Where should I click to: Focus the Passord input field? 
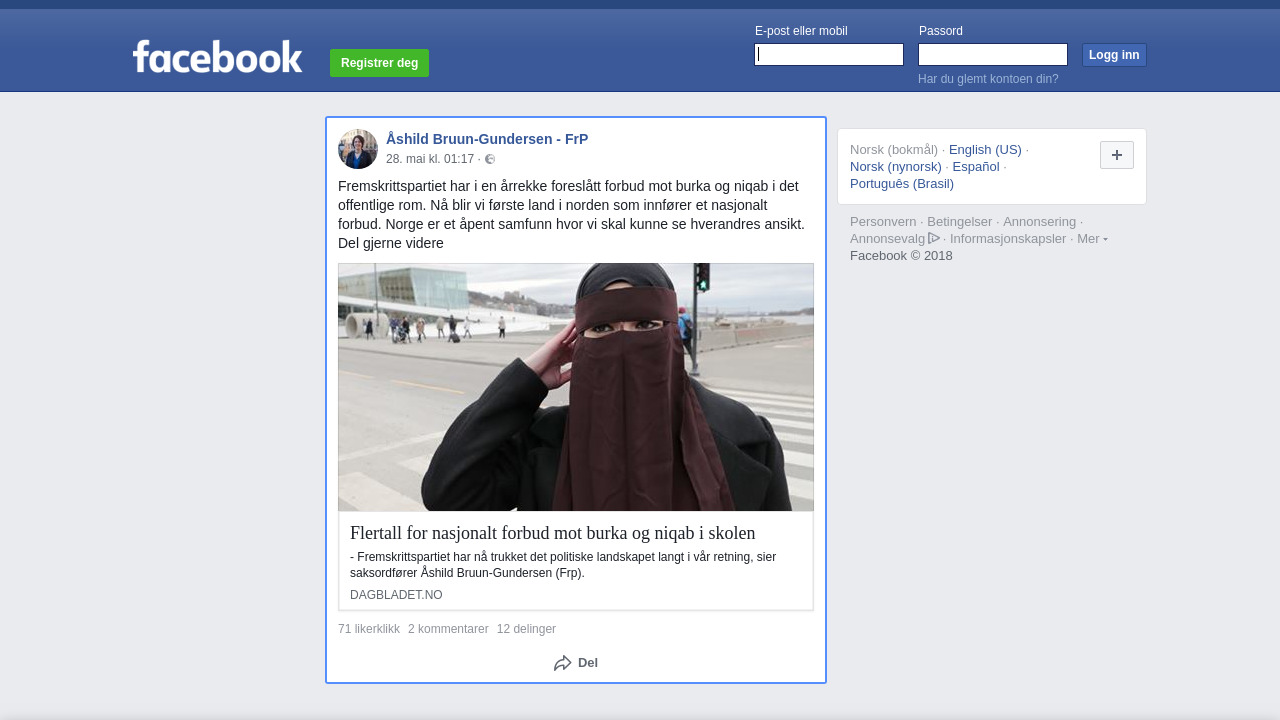(x=993, y=54)
